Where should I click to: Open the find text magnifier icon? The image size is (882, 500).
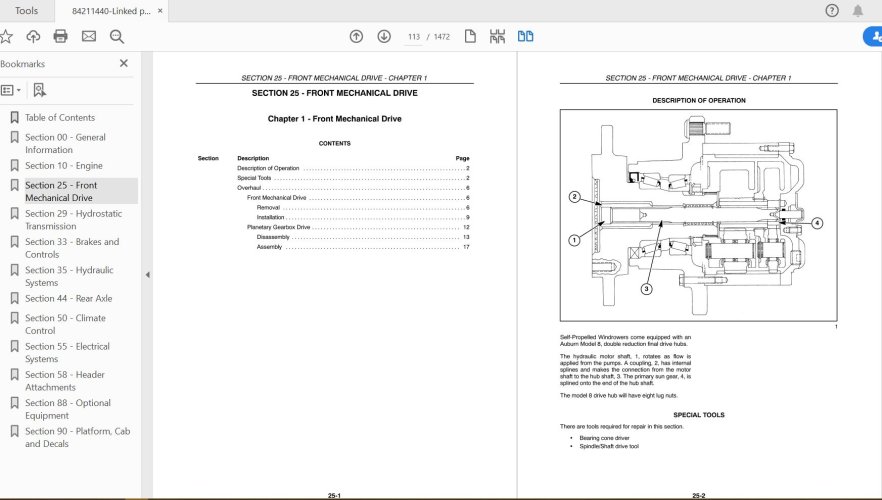pos(116,37)
